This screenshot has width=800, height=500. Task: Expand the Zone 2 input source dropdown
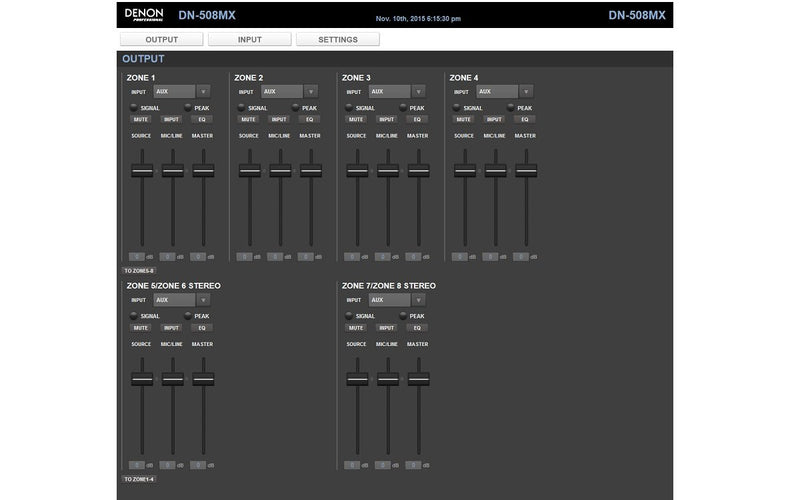(x=310, y=91)
